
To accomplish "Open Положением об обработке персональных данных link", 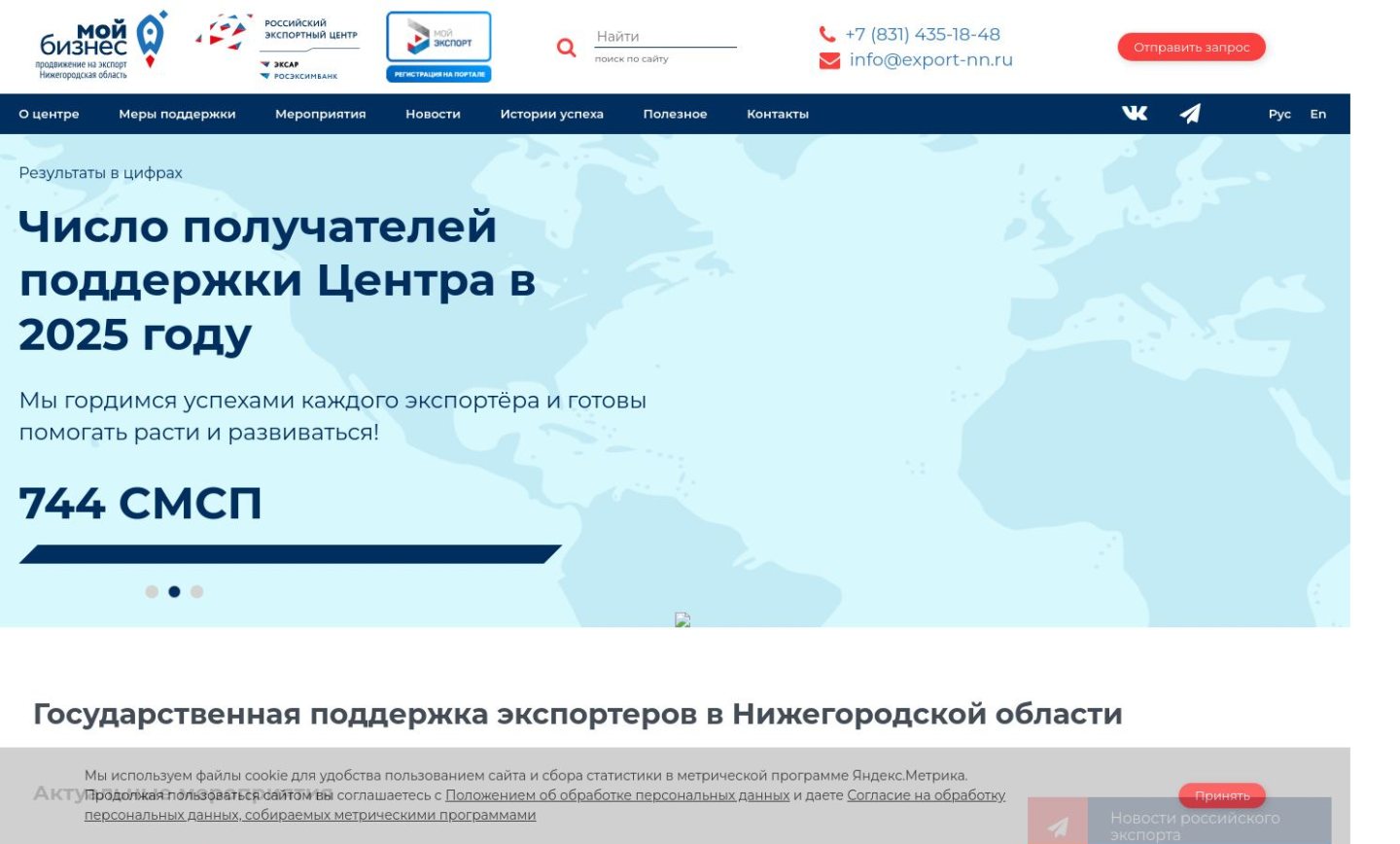I will coord(617,795).
